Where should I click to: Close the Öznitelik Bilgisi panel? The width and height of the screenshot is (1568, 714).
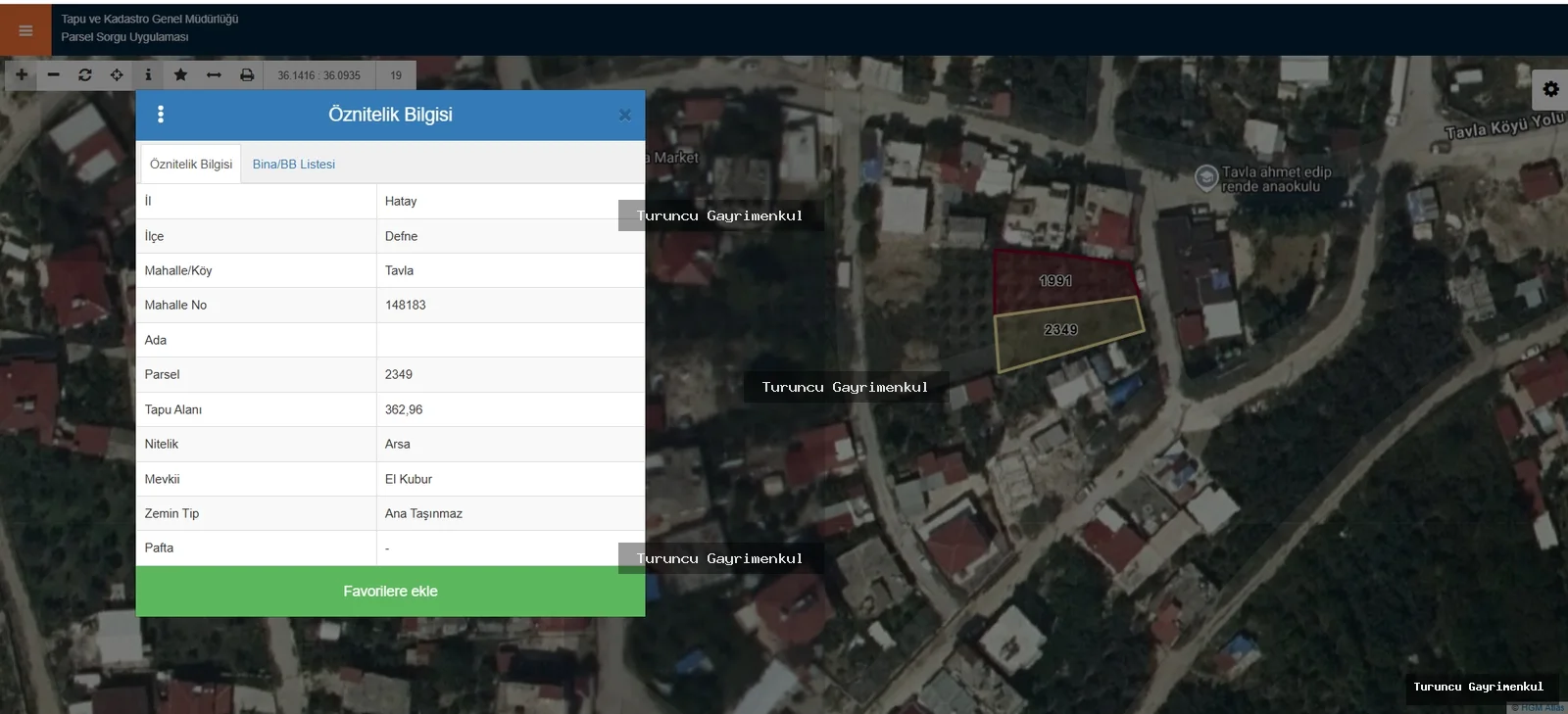pos(624,116)
